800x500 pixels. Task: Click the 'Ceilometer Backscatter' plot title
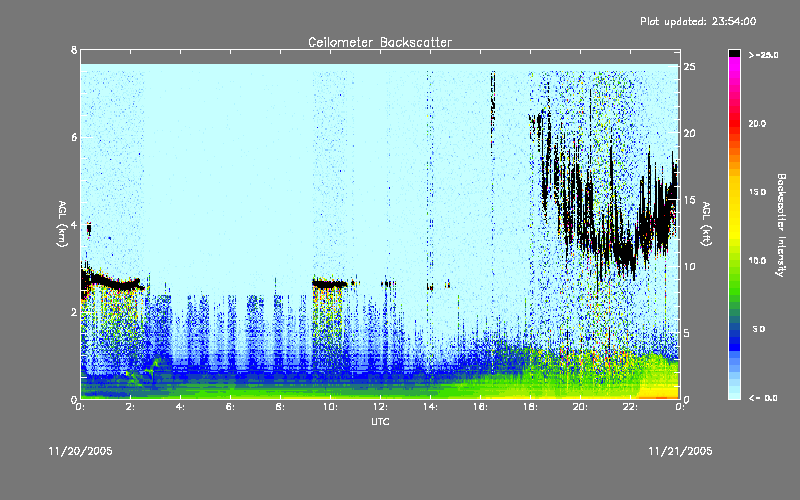[x=380, y=42]
